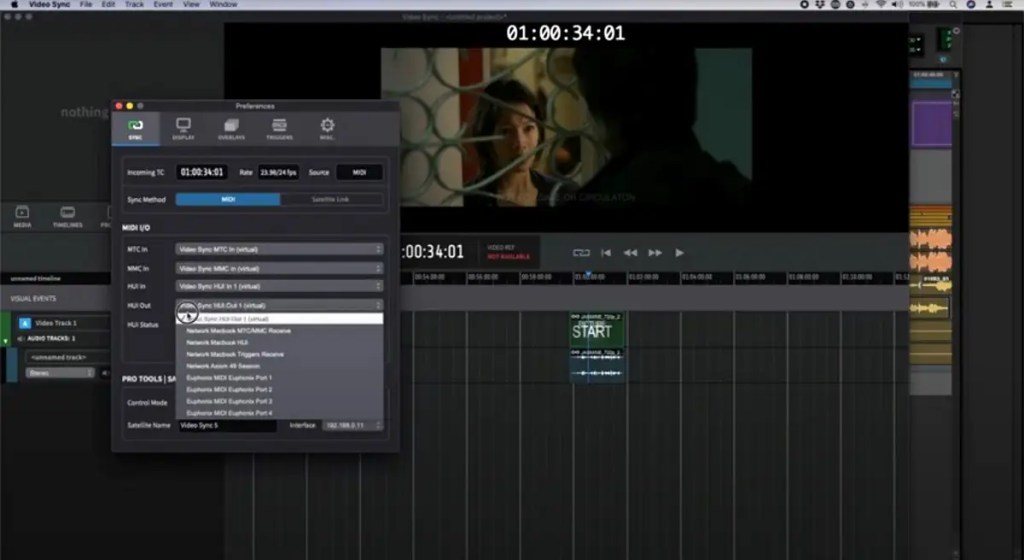1024x560 pixels.
Task: Open the Track menu
Action: click(x=134, y=5)
